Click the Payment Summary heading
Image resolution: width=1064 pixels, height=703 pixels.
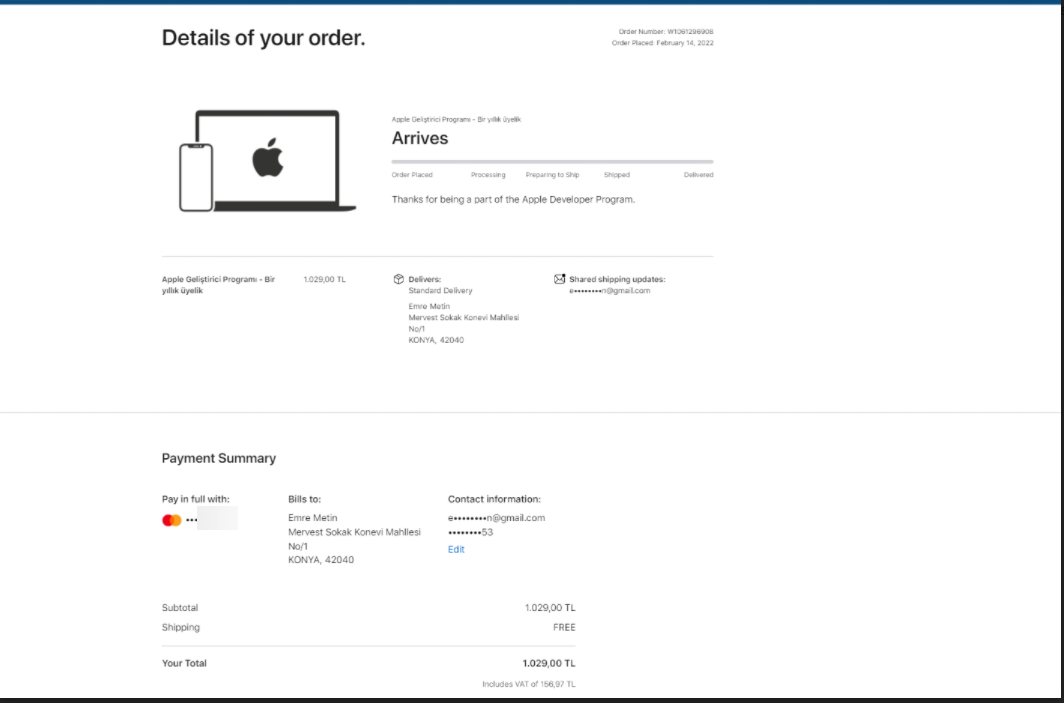pos(219,458)
